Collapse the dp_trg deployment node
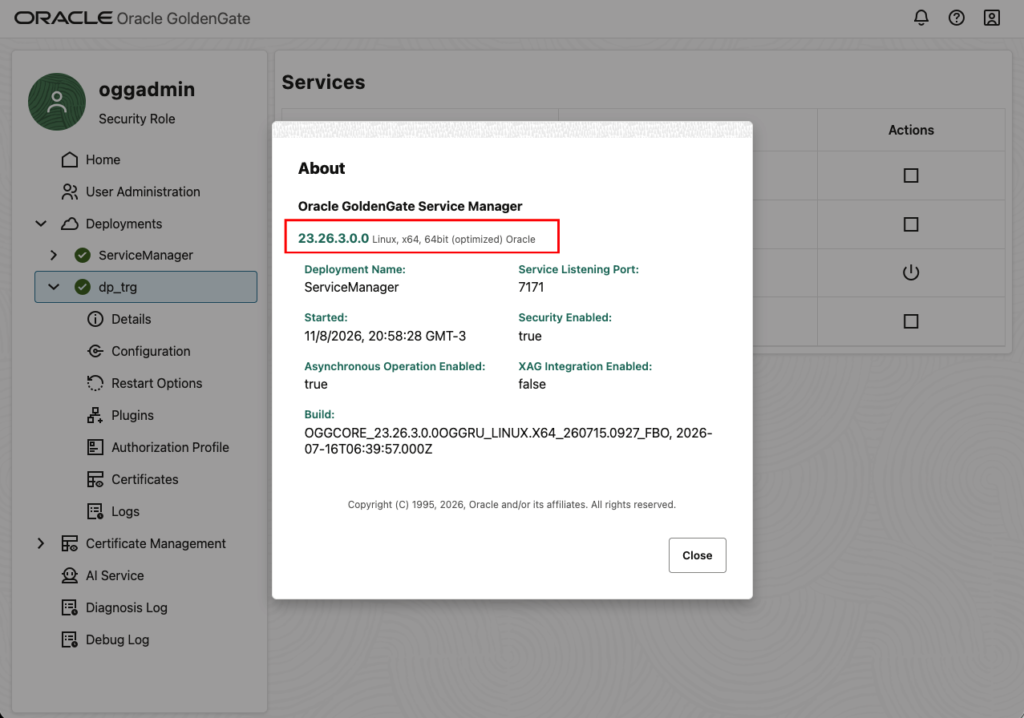Screen dimensions: 1024x718 click(x=54, y=287)
